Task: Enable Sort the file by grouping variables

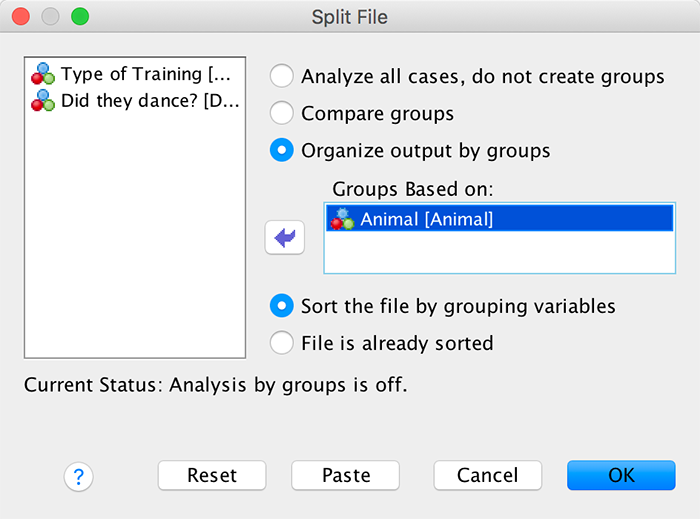Action: (283, 305)
